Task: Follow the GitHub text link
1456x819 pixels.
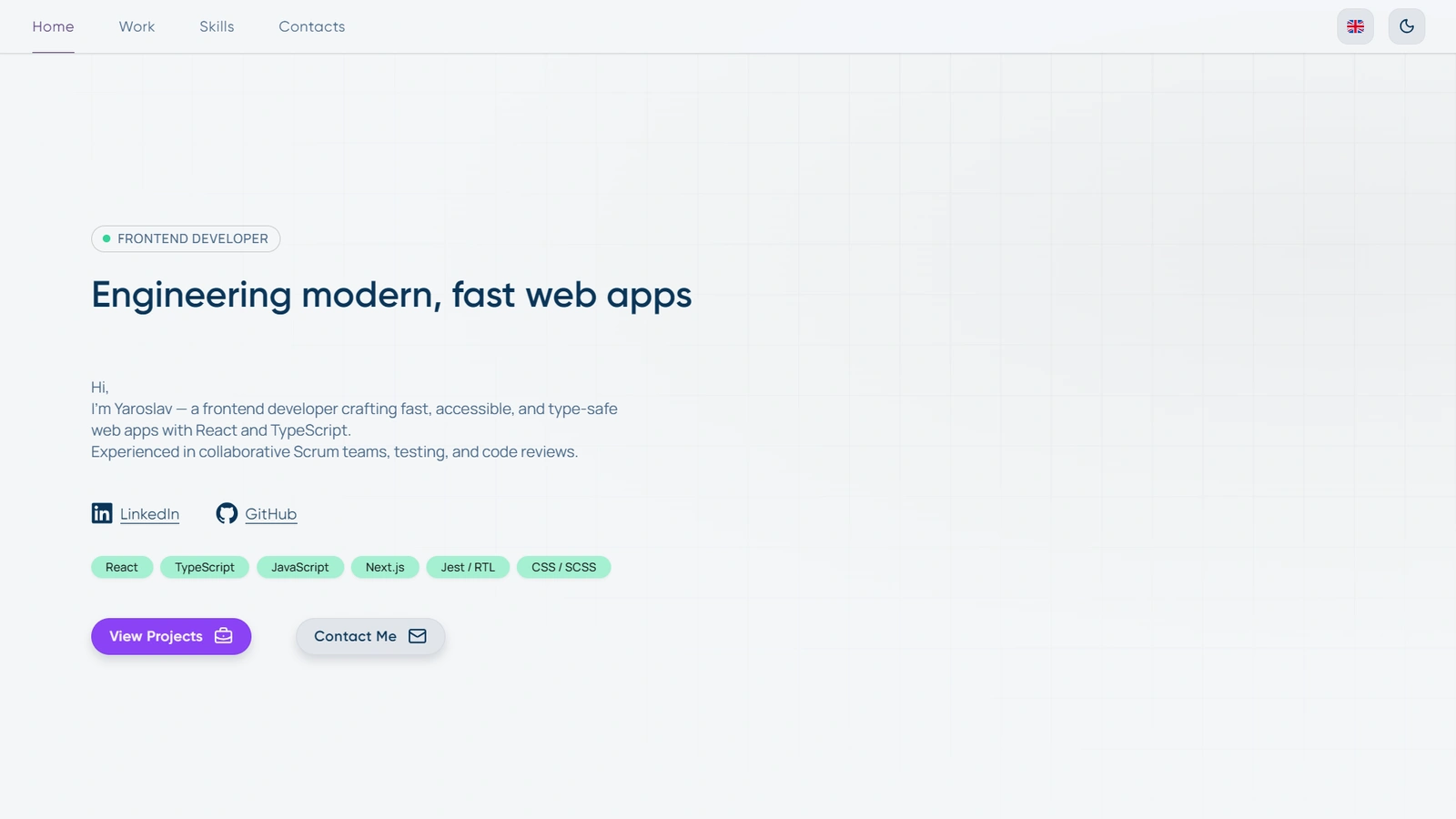Action: point(270,514)
